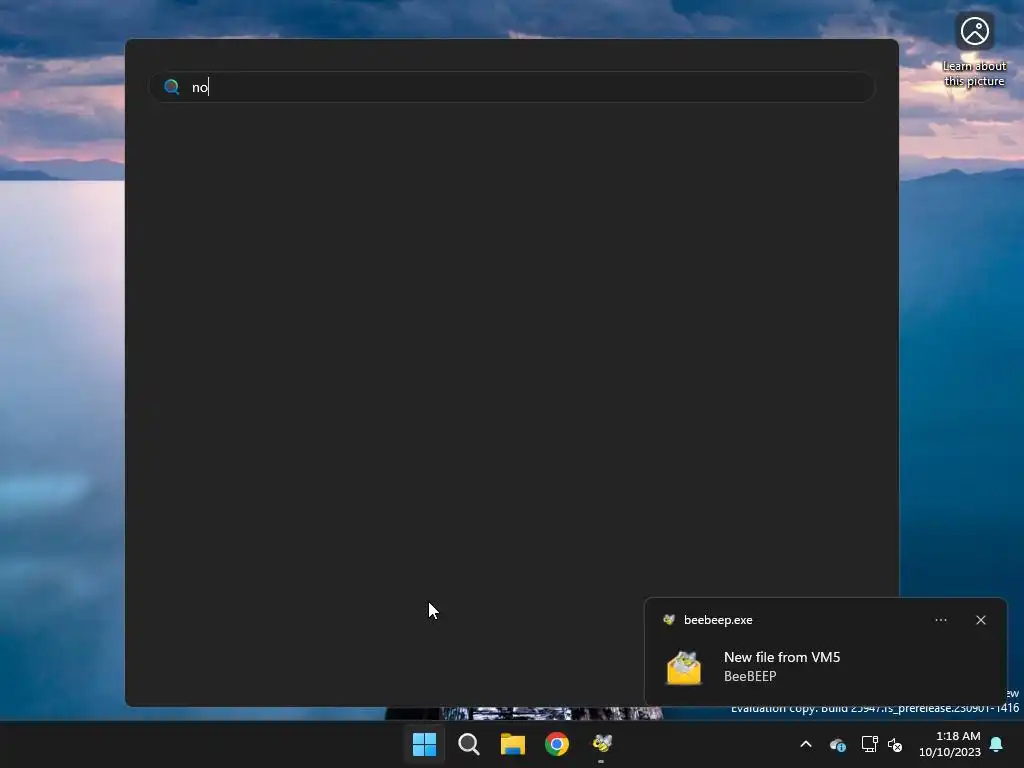Click the muted volume tray icon

[x=895, y=744]
